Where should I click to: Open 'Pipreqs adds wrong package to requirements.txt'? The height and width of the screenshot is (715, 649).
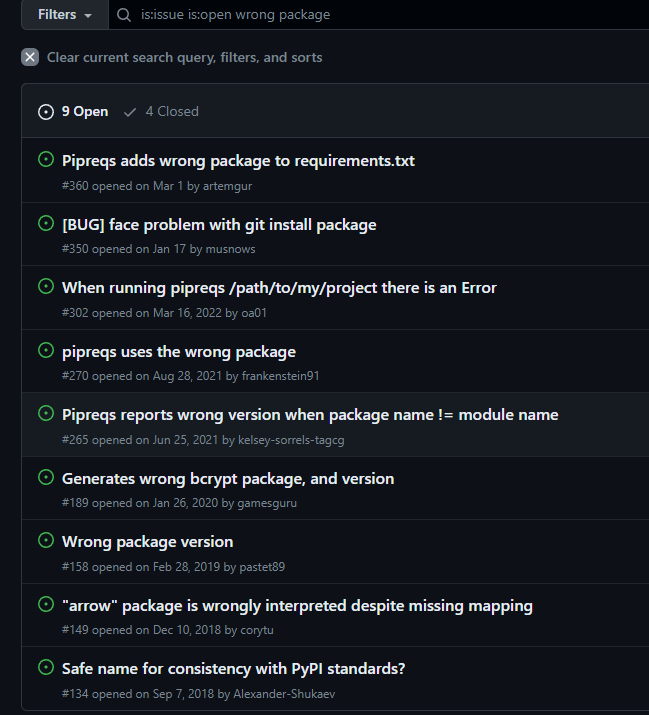(238, 160)
